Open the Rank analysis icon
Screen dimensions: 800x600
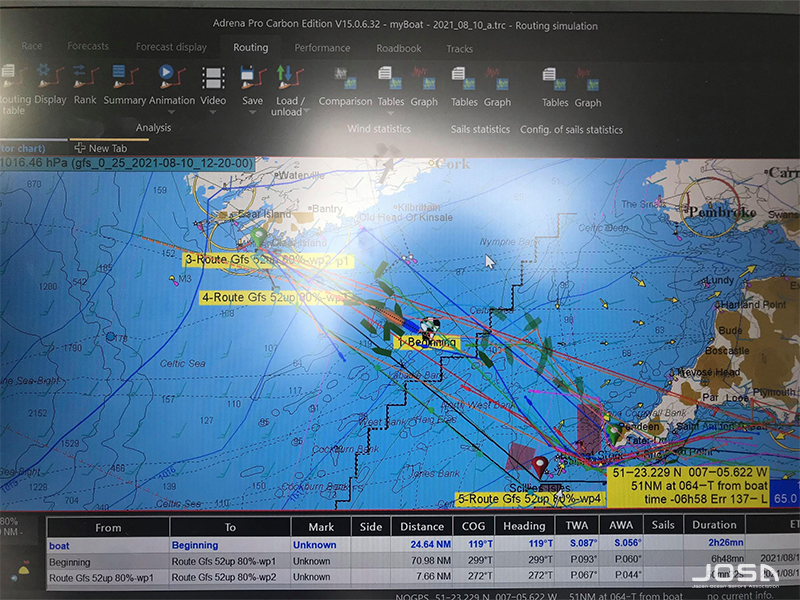coord(85,76)
